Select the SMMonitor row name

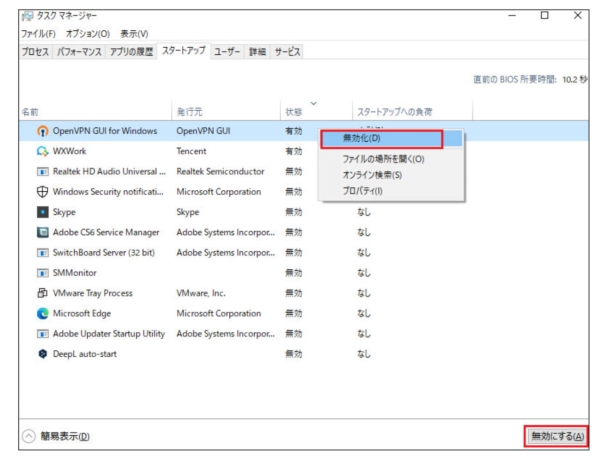click(x=74, y=273)
